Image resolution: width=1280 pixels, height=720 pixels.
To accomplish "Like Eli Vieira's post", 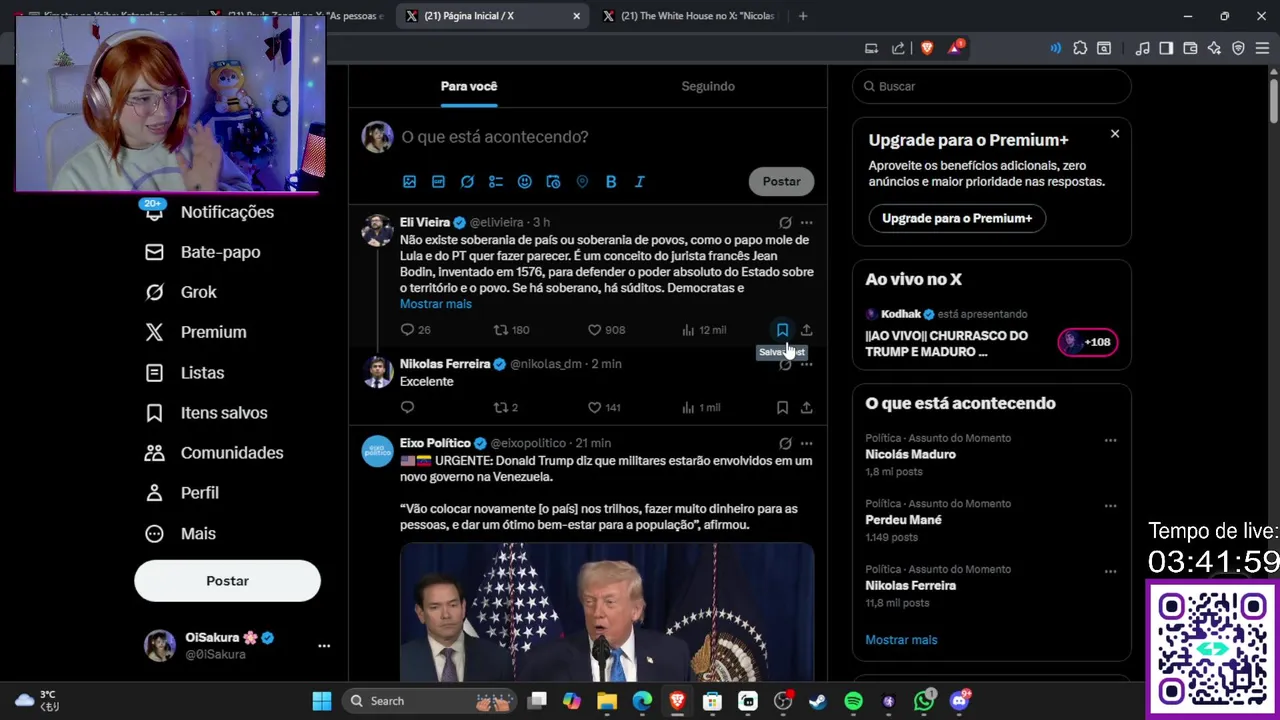I will tap(594, 330).
